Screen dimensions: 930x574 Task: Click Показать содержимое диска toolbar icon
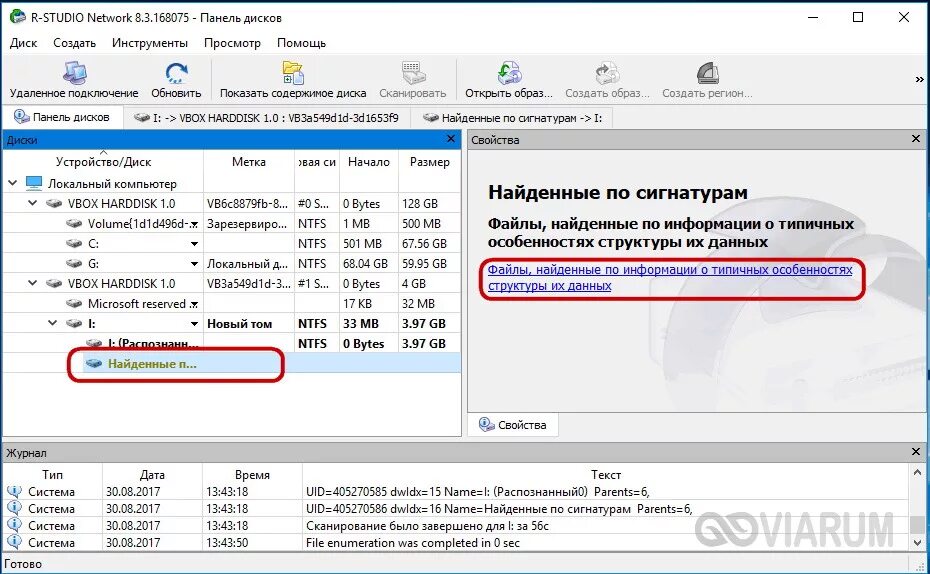tap(293, 73)
